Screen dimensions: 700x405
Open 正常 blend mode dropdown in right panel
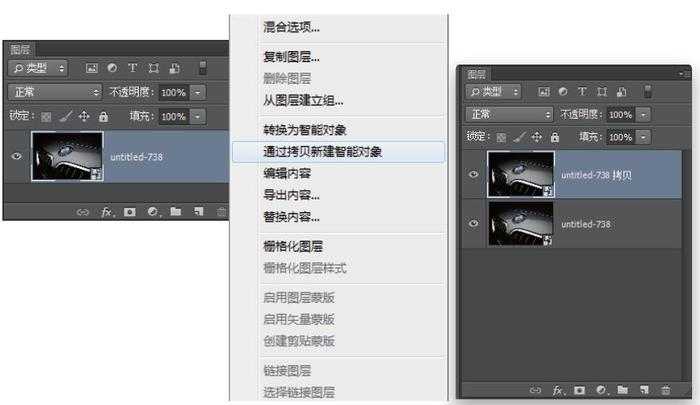pos(509,114)
